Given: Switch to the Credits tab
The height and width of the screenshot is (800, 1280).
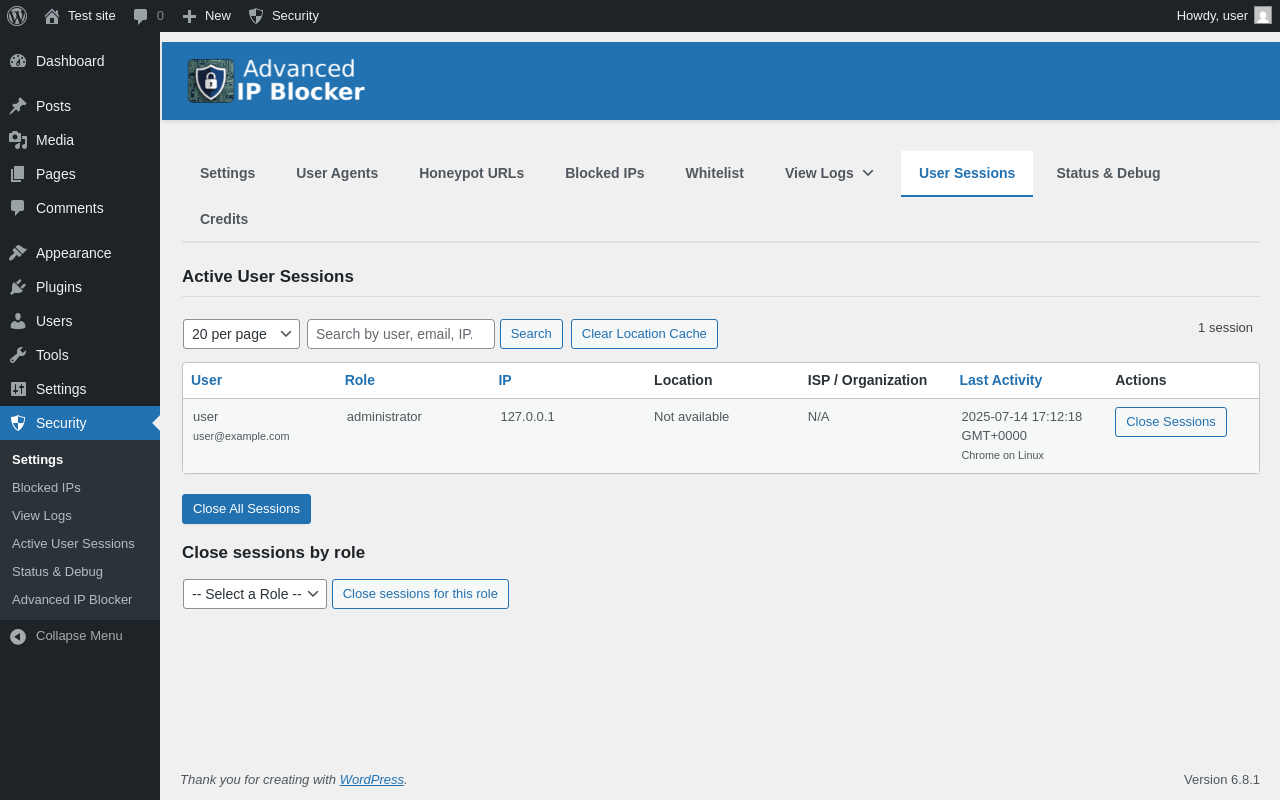Looking at the screenshot, I should [224, 219].
